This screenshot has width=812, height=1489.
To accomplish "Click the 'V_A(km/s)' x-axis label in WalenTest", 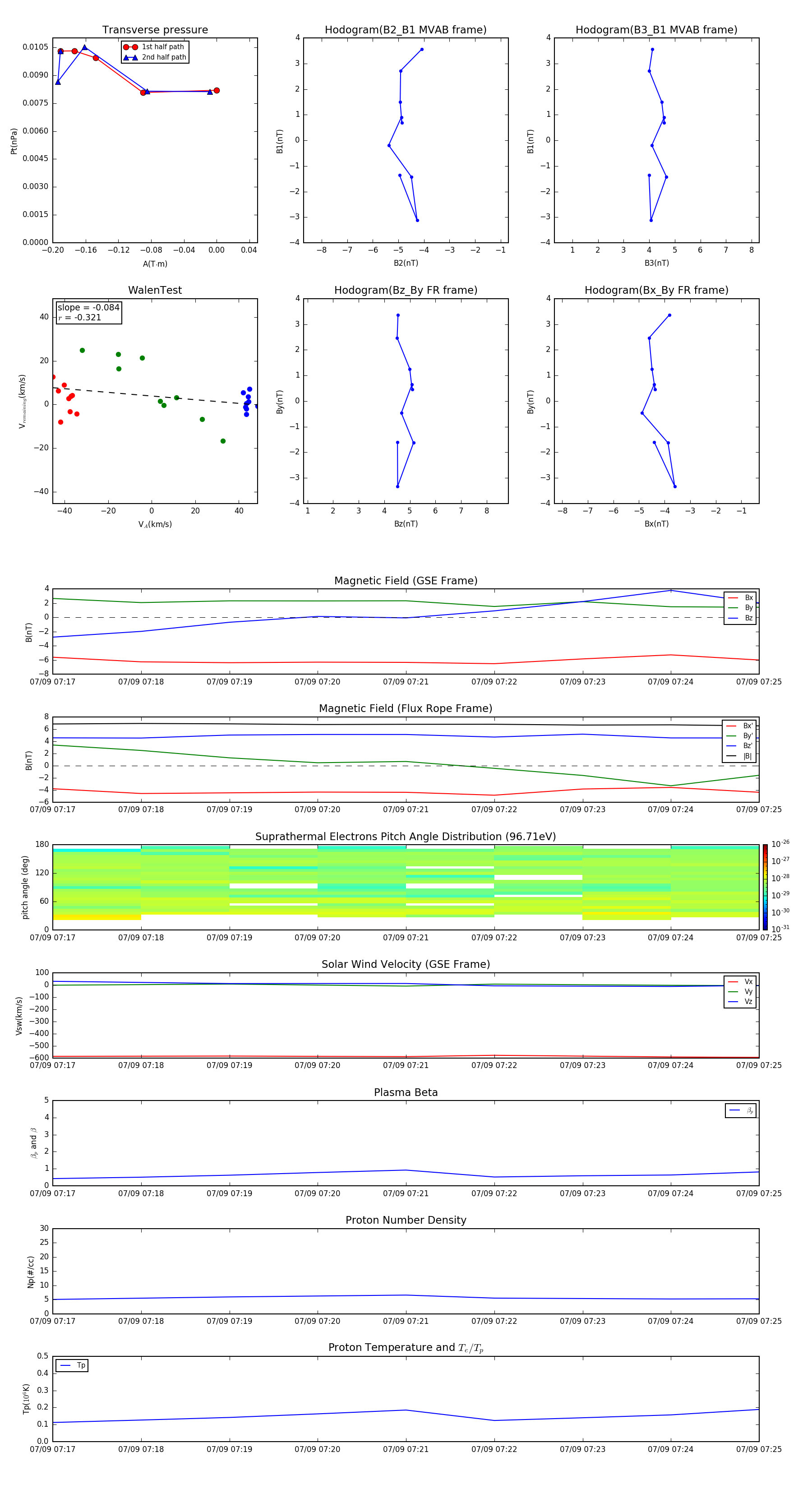I will 155,524.
